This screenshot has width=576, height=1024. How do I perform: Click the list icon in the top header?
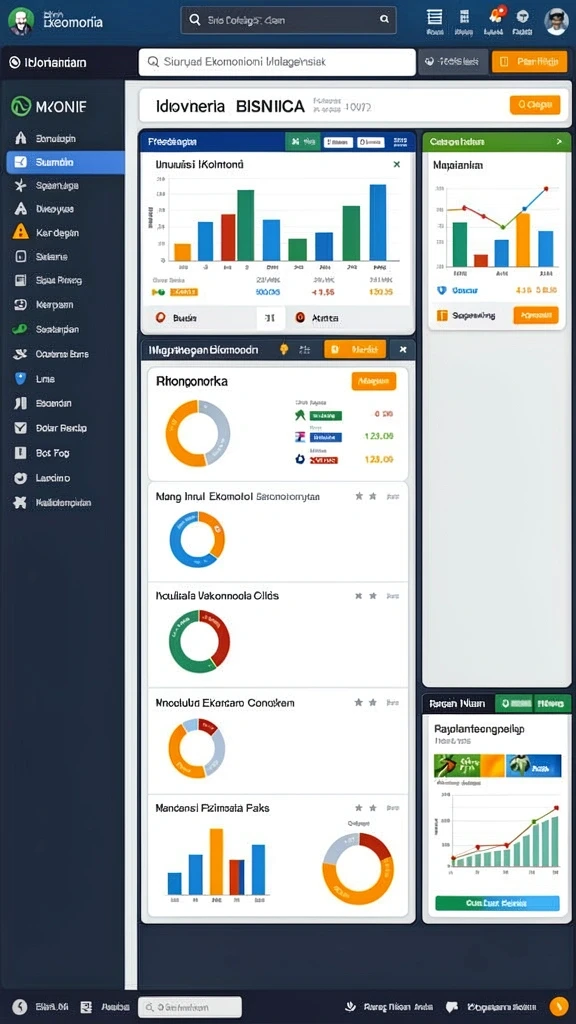point(434,18)
